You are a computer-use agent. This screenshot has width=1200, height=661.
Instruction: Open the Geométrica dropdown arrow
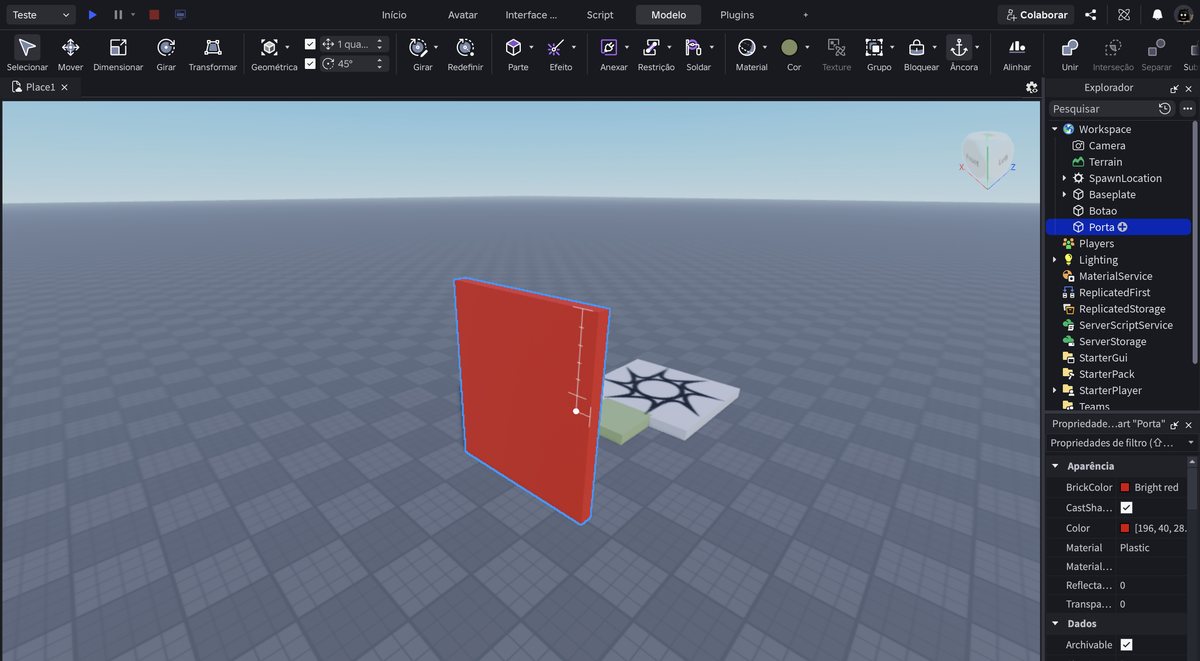point(287,47)
